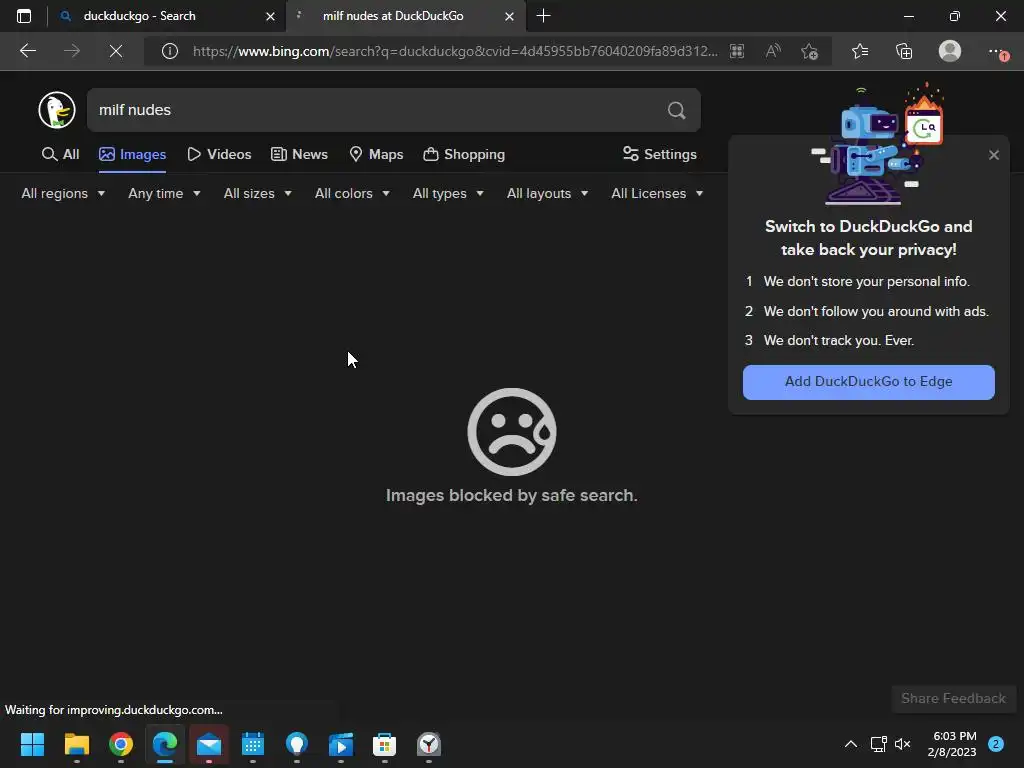Launch Google Chrome from taskbar

pos(121,744)
